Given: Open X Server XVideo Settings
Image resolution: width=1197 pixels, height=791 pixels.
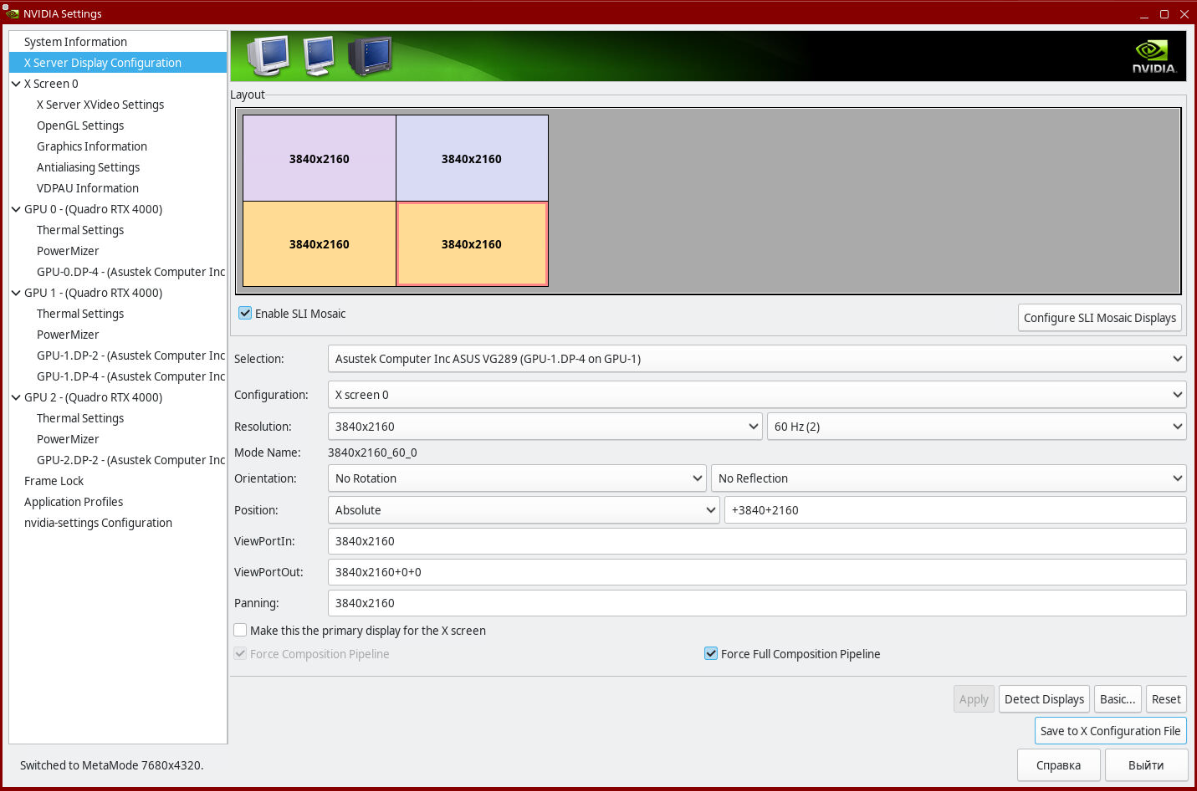Looking at the screenshot, I should coord(100,105).
